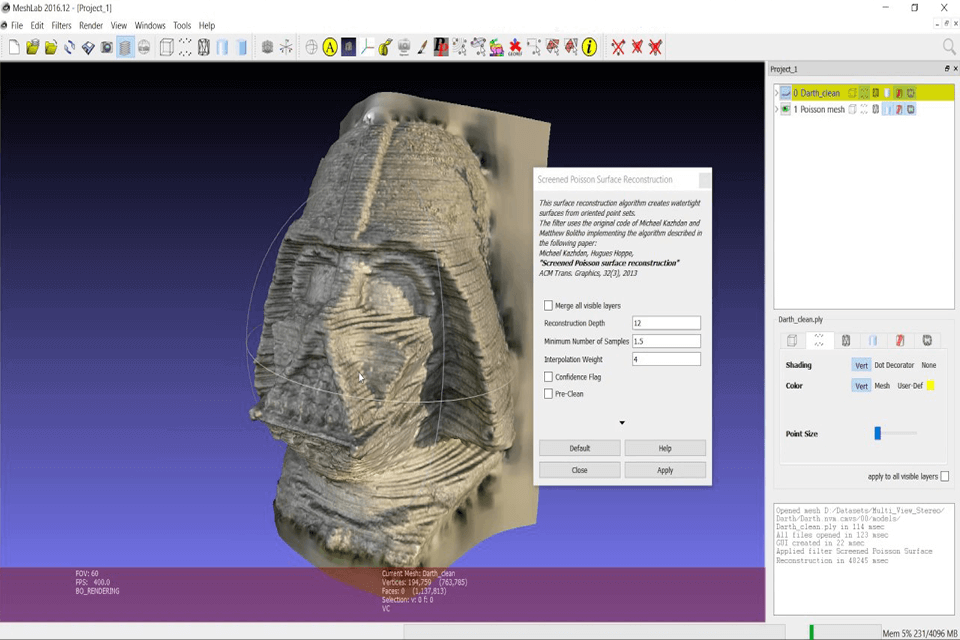Open the Render menu
Viewport: 960px width, 640px height.
[x=91, y=25]
